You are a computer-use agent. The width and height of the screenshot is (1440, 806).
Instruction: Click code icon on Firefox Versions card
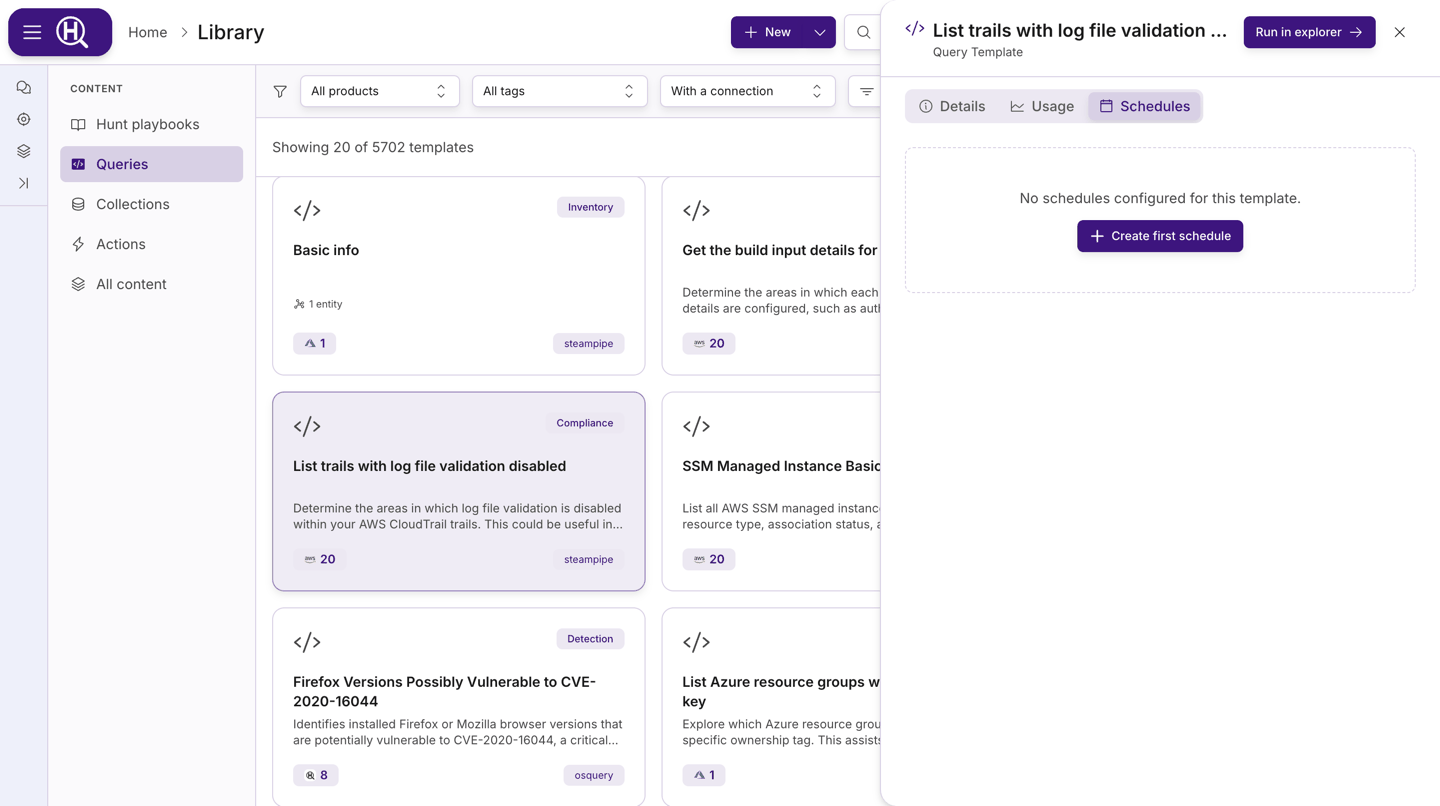tap(307, 642)
